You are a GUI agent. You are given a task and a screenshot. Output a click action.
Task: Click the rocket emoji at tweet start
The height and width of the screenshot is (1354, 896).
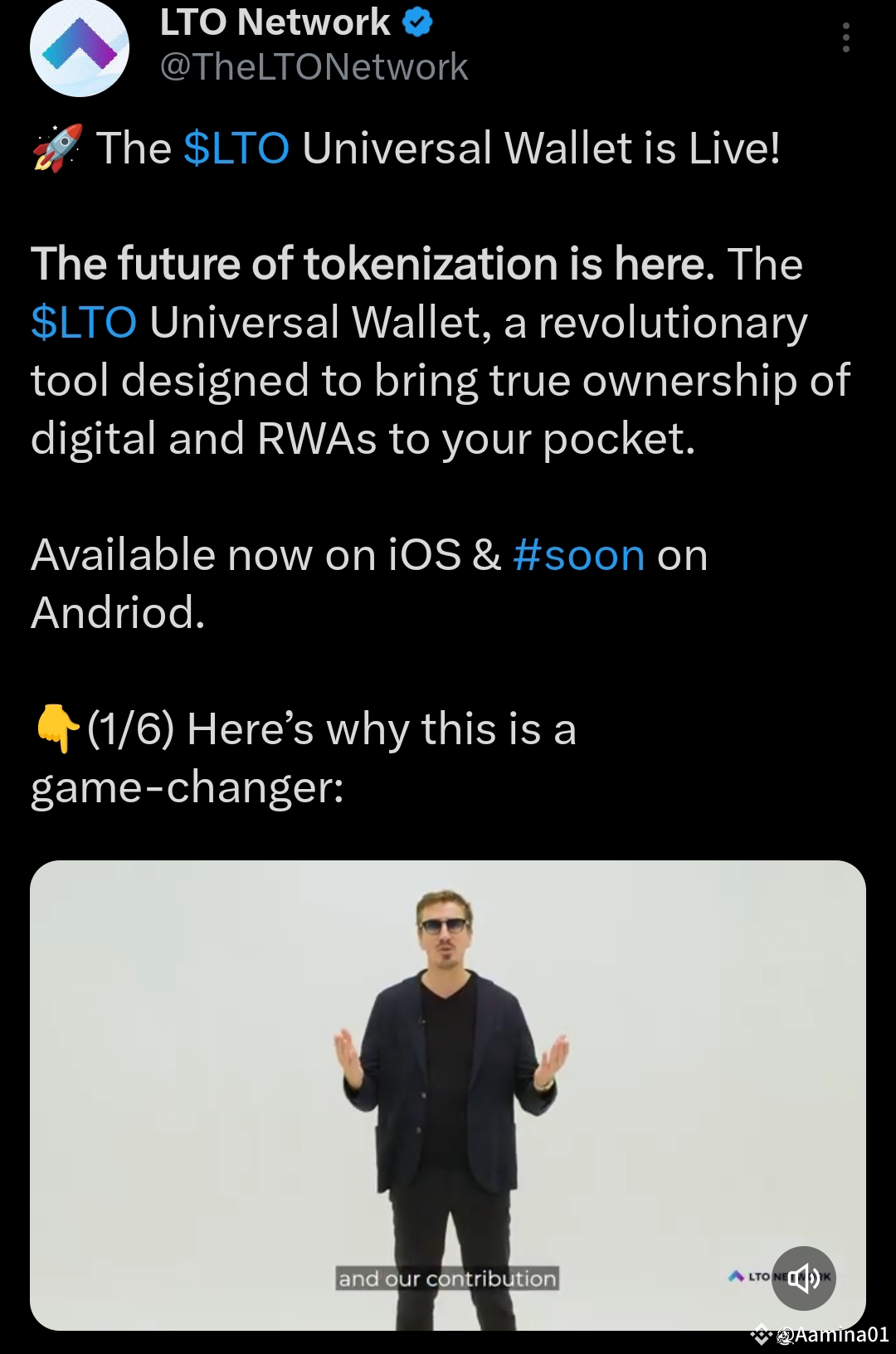click(57, 149)
